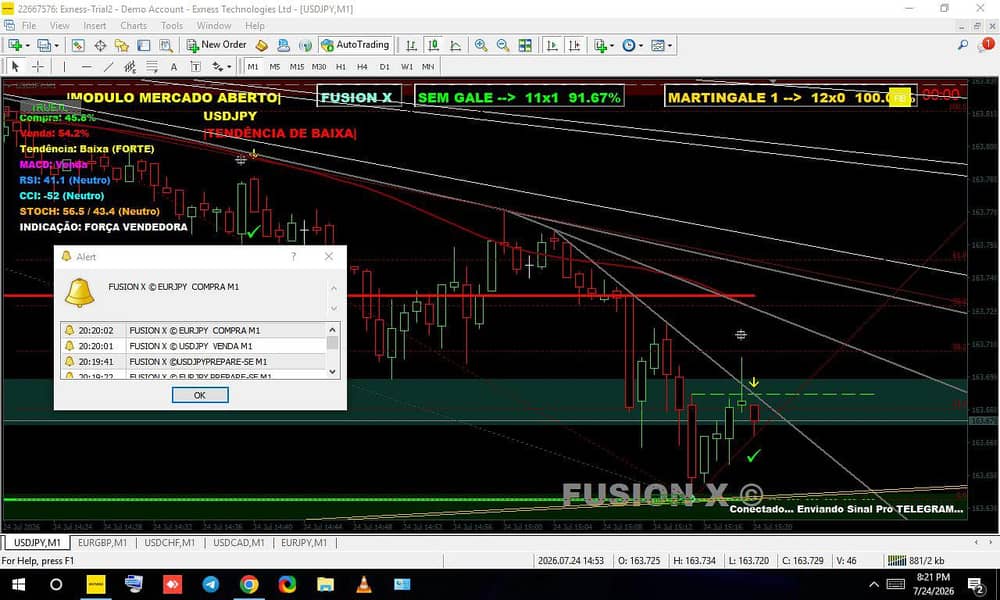Select the Fibonacci retracement tool

(152, 66)
